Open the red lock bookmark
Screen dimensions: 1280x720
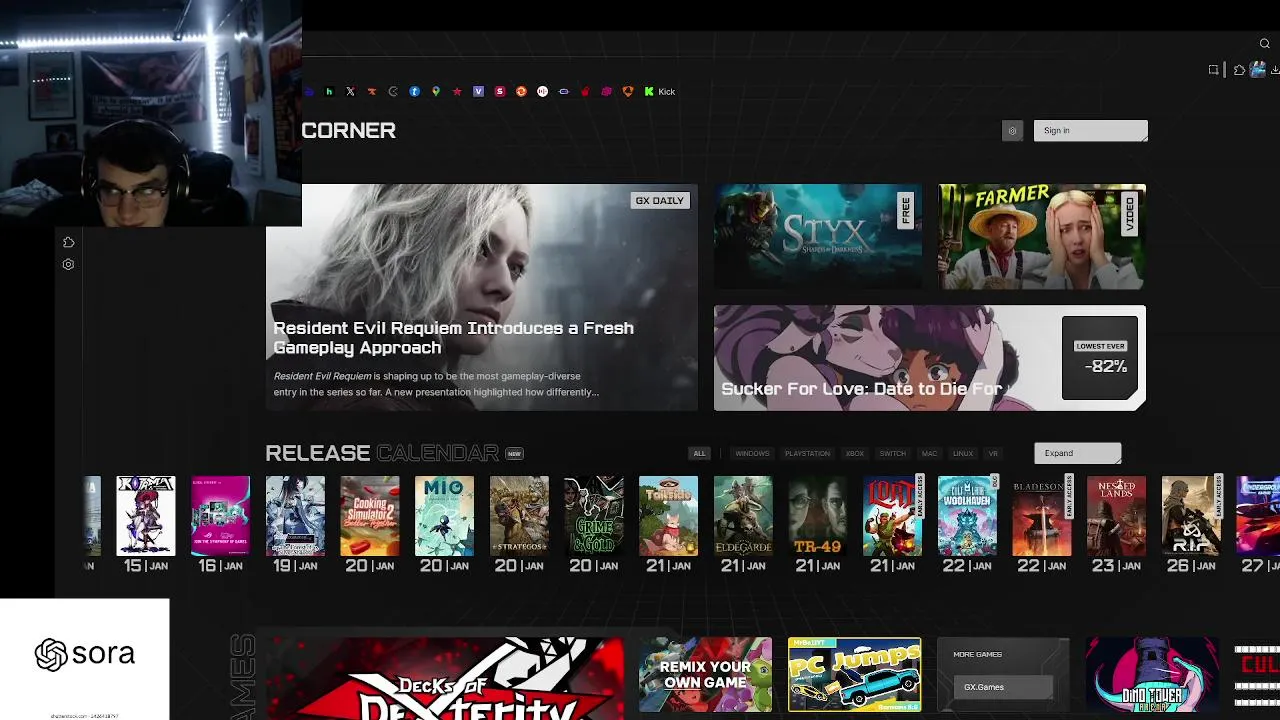[585, 91]
